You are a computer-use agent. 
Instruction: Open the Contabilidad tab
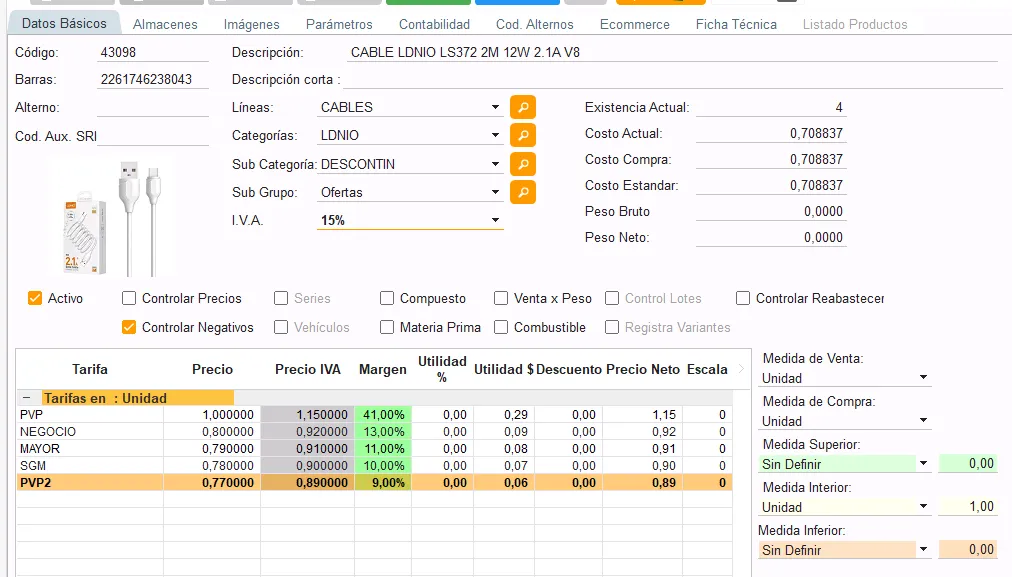(x=434, y=24)
